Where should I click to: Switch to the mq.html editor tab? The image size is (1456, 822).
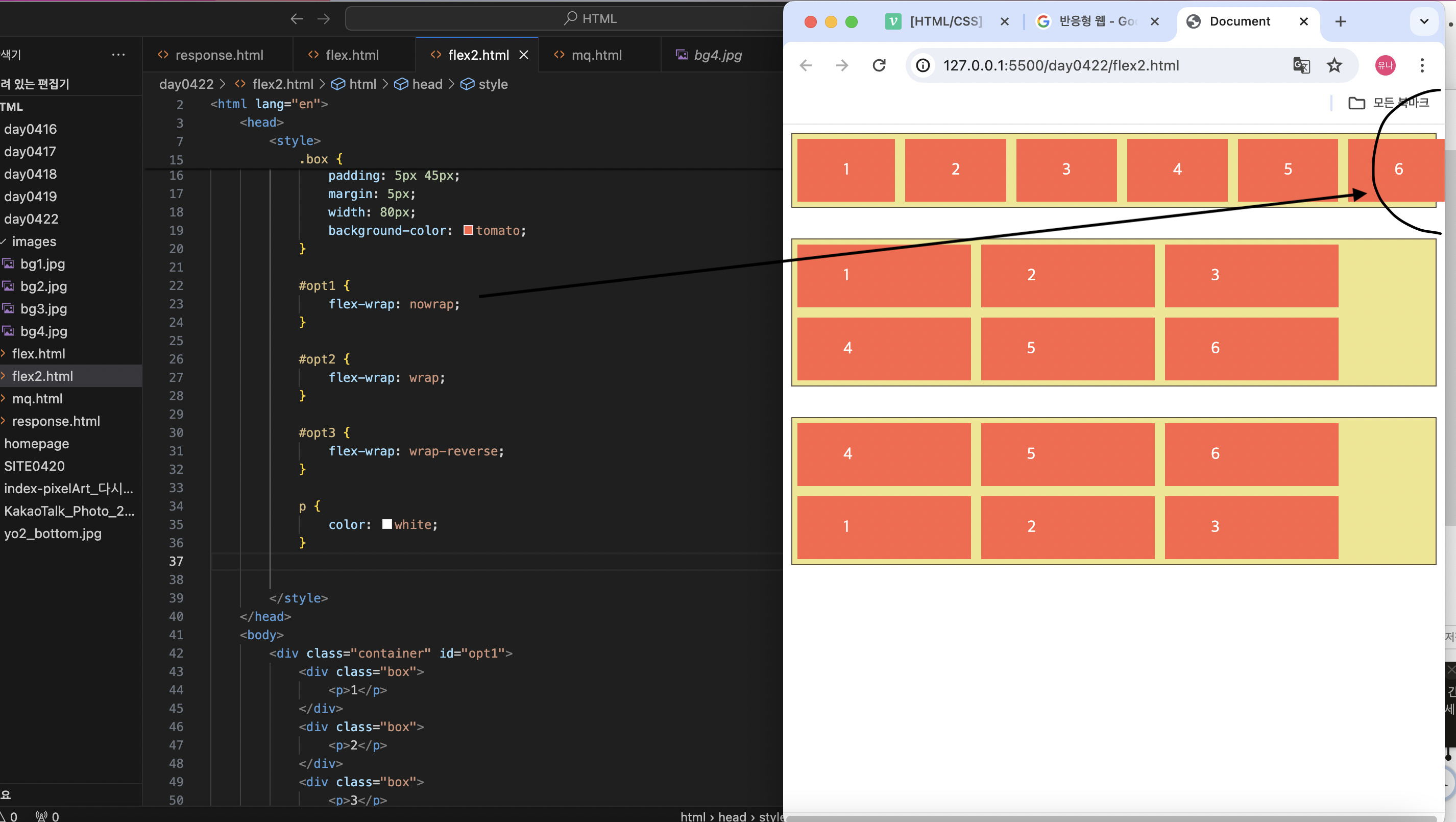click(596, 55)
